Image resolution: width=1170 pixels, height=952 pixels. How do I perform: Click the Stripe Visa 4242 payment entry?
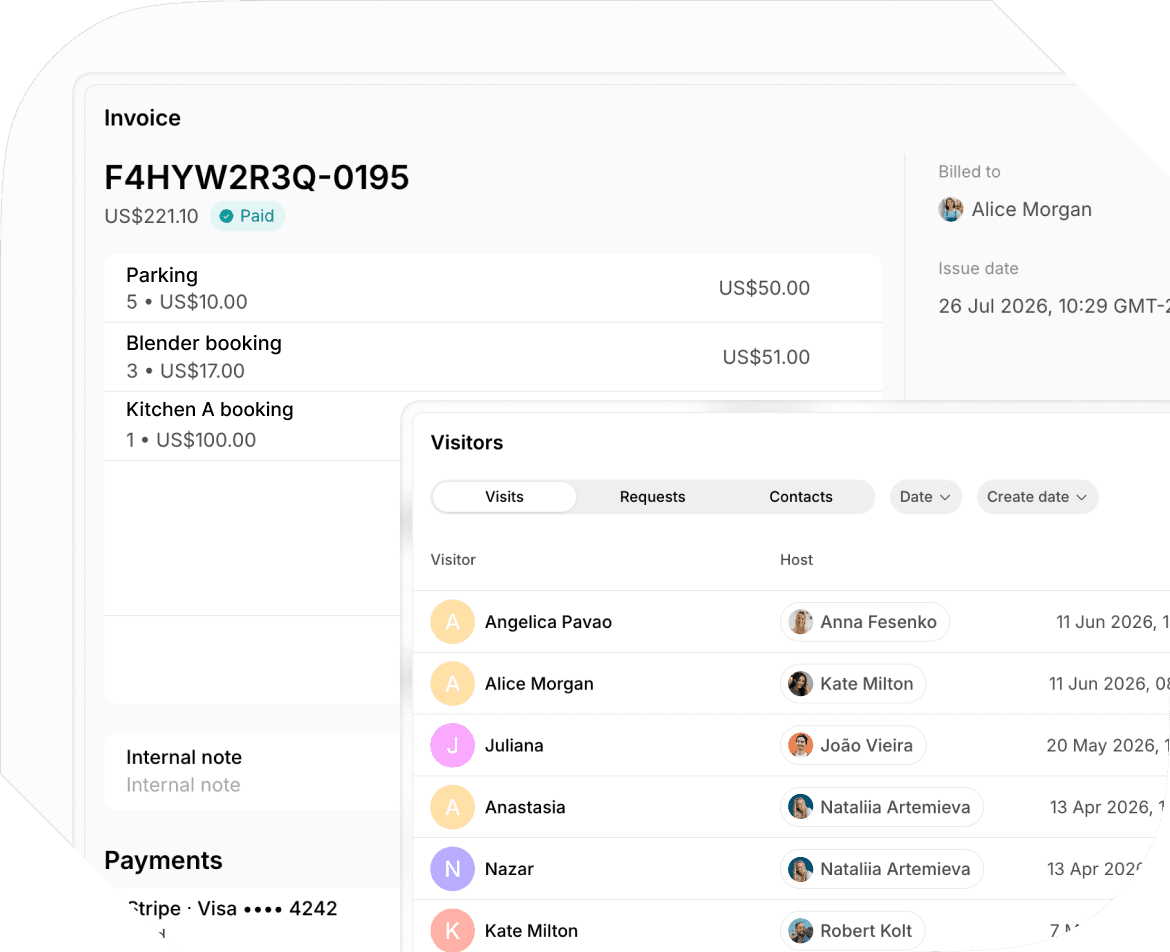232,909
